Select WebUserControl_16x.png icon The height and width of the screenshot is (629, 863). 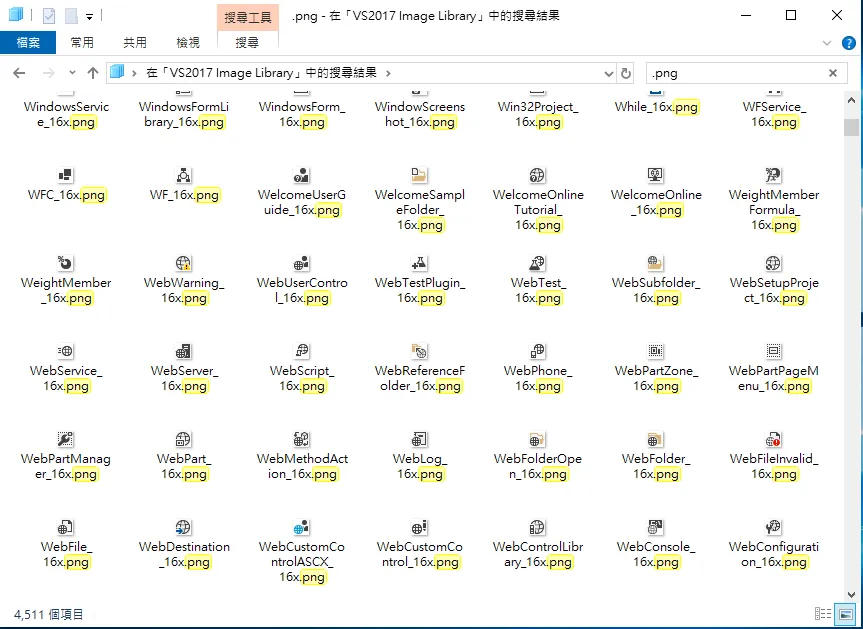[302, 264]
